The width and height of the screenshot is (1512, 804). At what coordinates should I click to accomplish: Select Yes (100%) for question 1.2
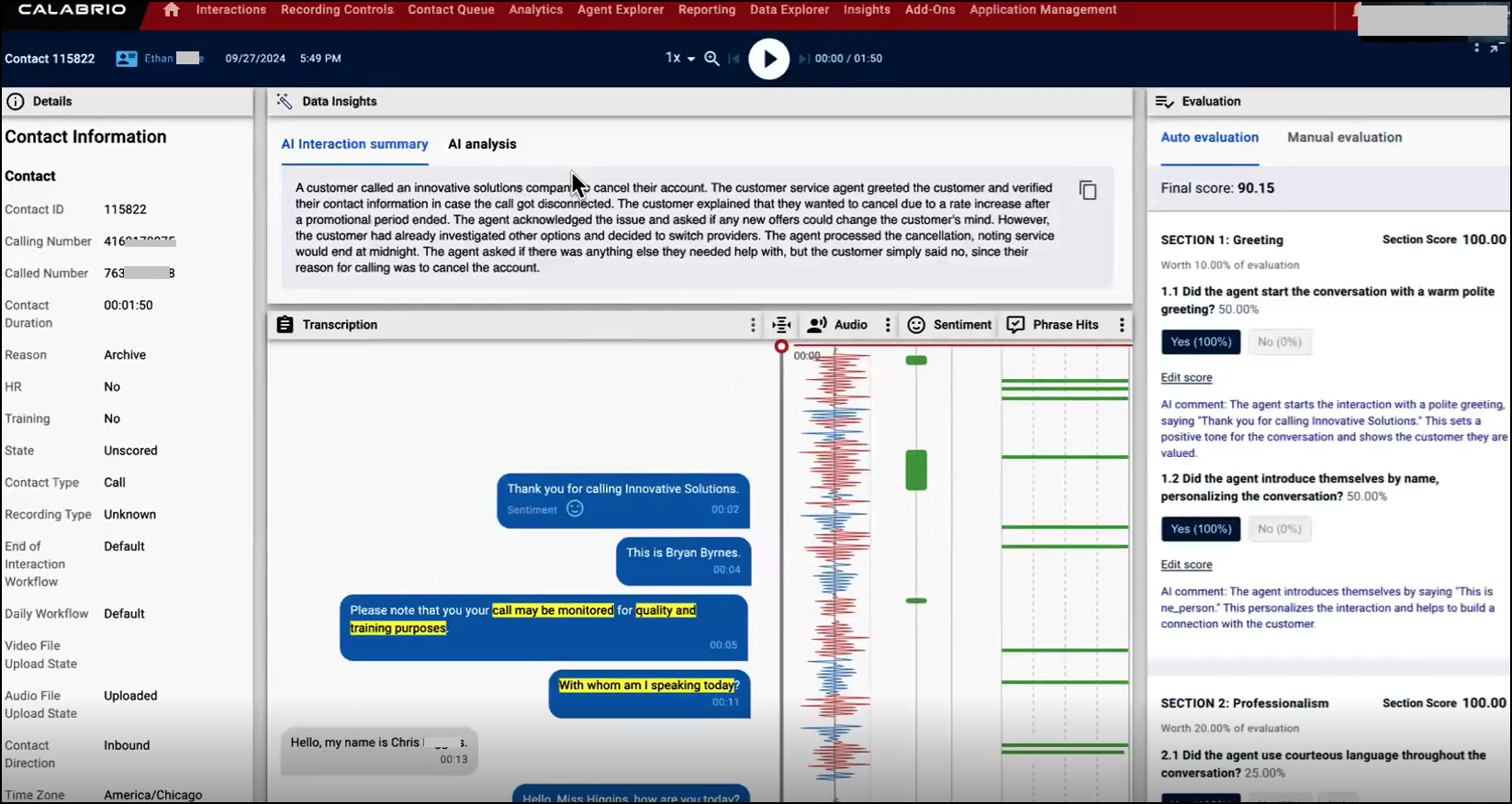[1201, 530]
